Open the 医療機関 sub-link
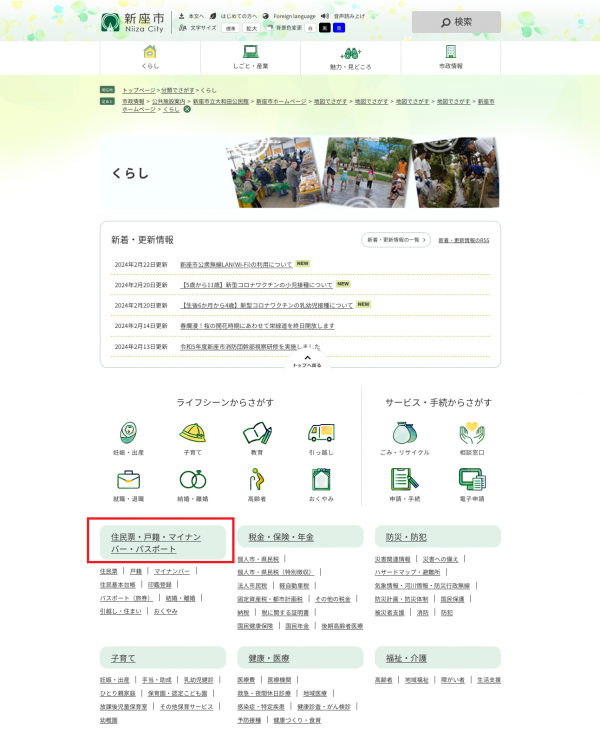 pyautogui.click(x=279, y=680)
